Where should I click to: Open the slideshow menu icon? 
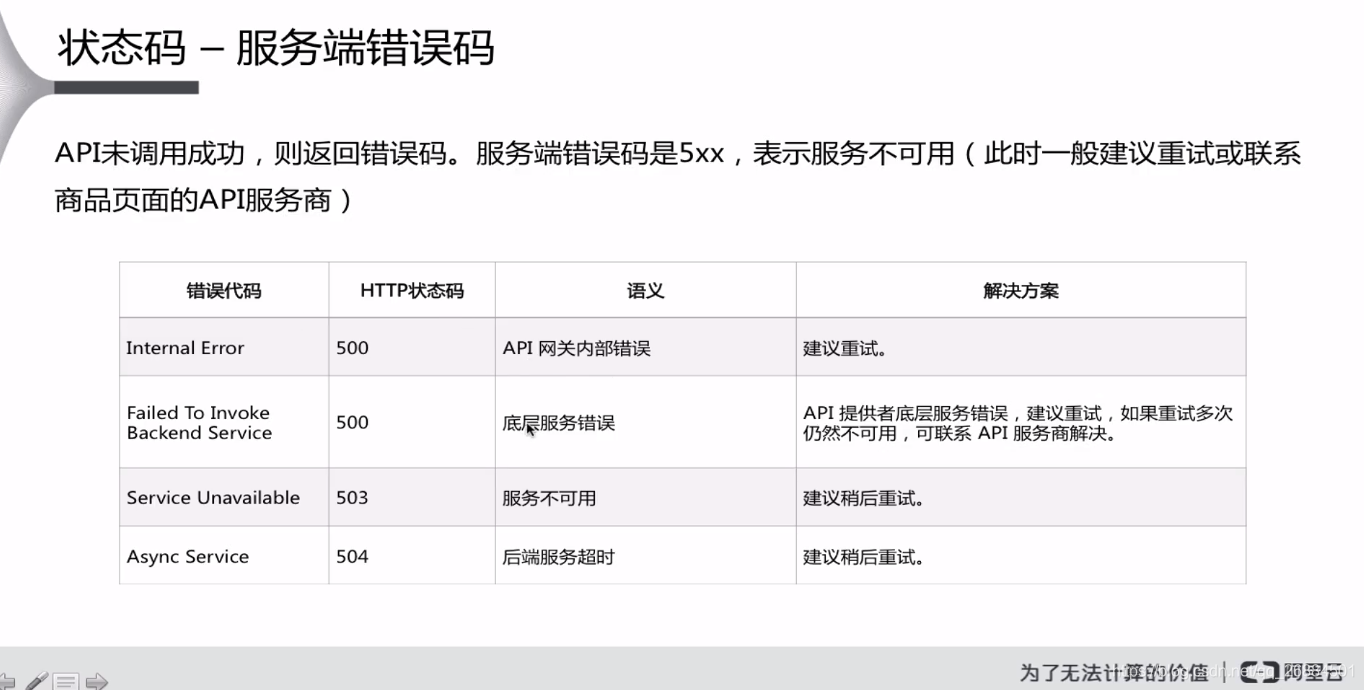click(x=66, y=682)
